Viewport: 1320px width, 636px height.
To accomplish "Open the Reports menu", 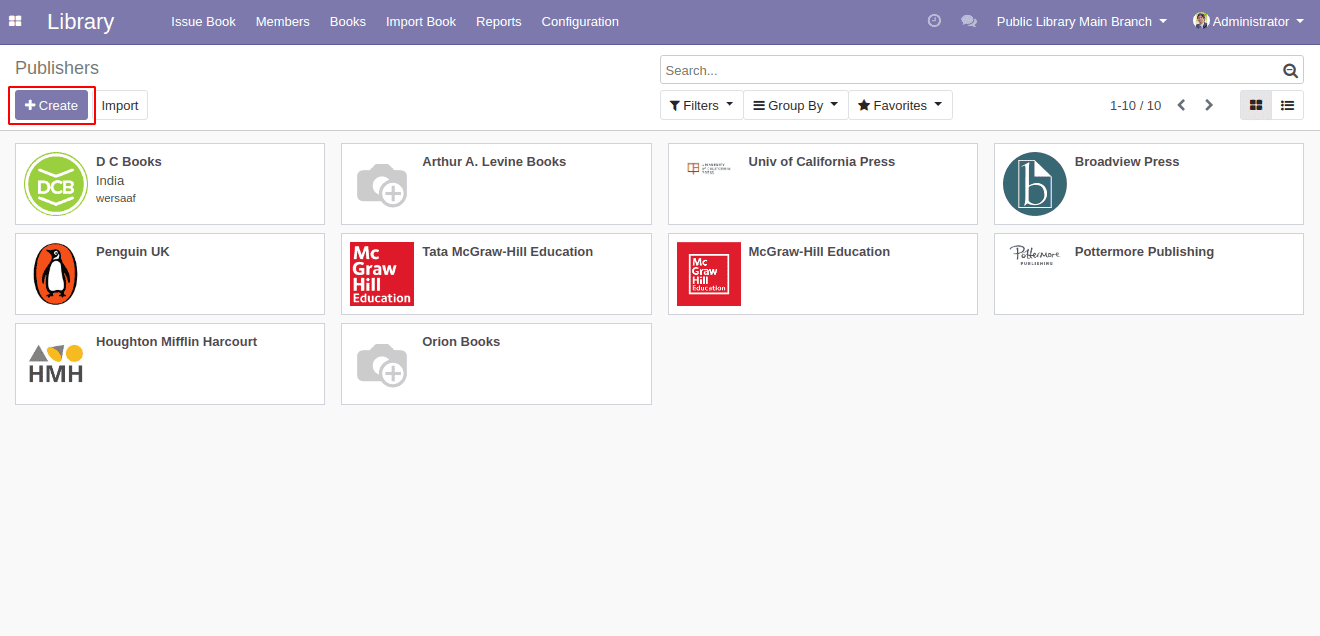I will pos(499,21).
